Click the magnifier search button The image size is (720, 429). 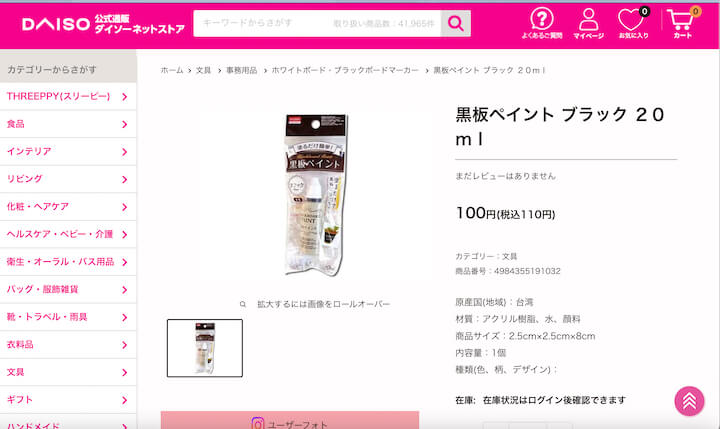[456, 23]
